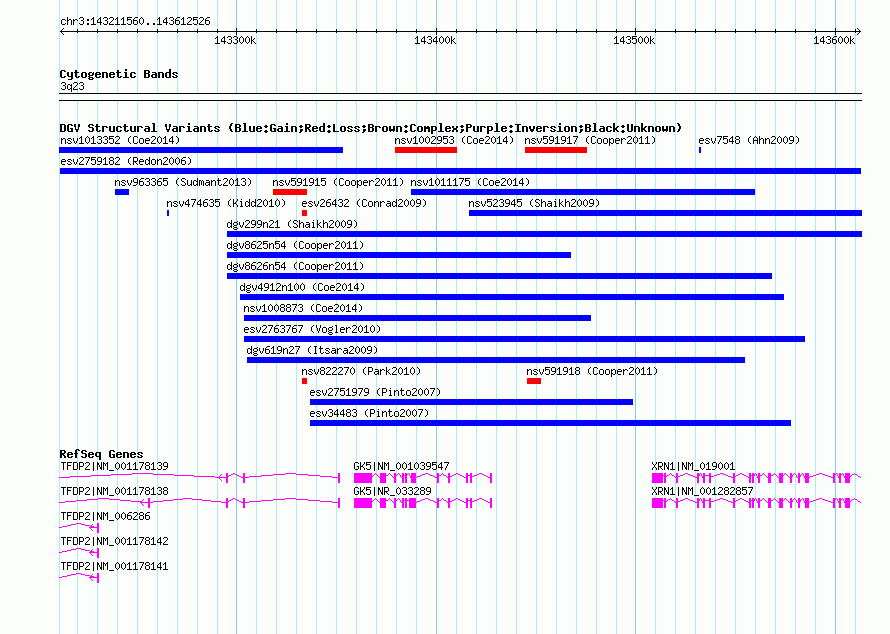The image size is (890, 634).
Task: Click the esv7548 (Ahn2009) label
Action: click(x=749, y=140)
